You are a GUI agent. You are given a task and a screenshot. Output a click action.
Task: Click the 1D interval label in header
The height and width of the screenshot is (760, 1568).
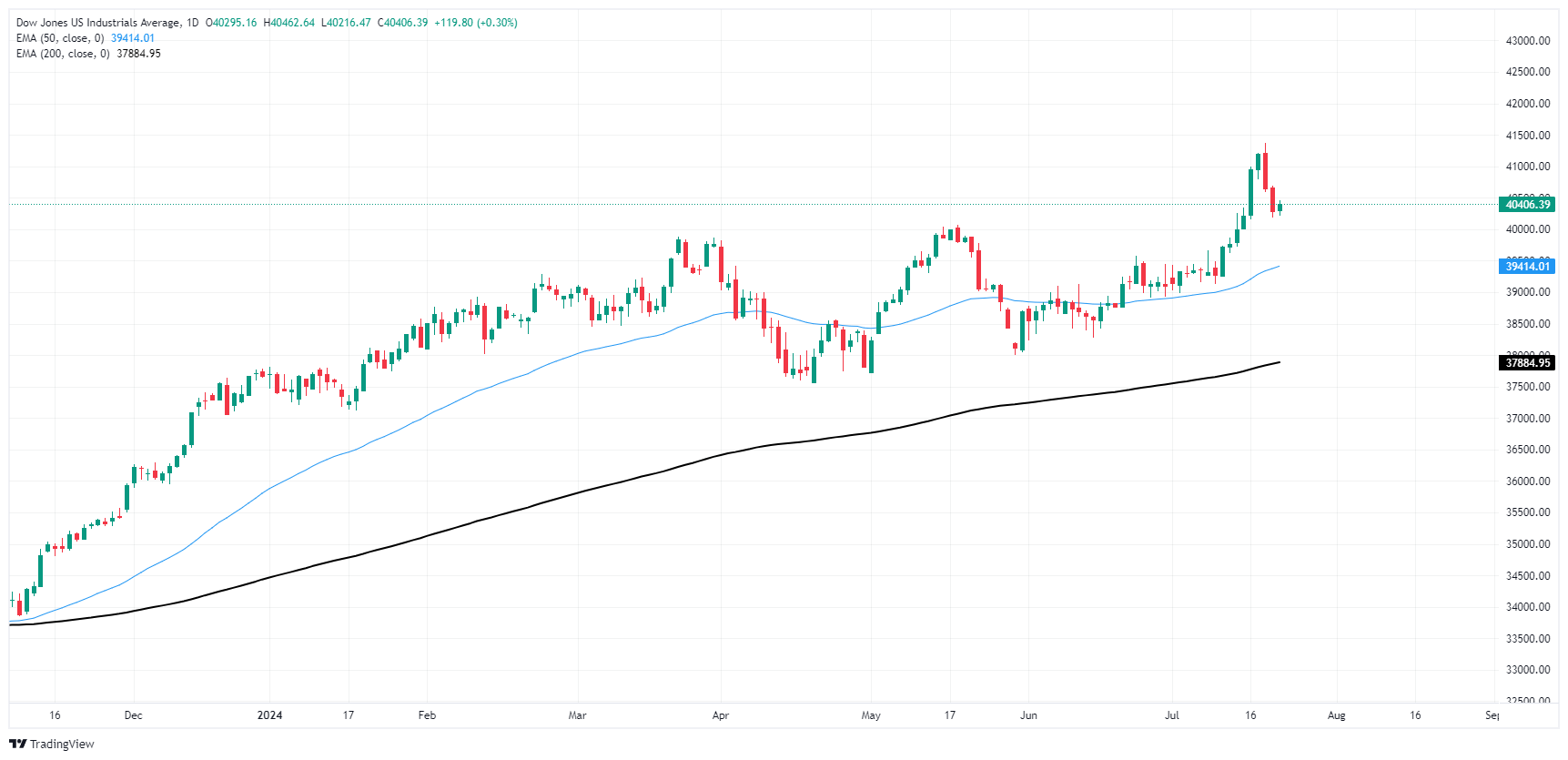tap(192, 23)
